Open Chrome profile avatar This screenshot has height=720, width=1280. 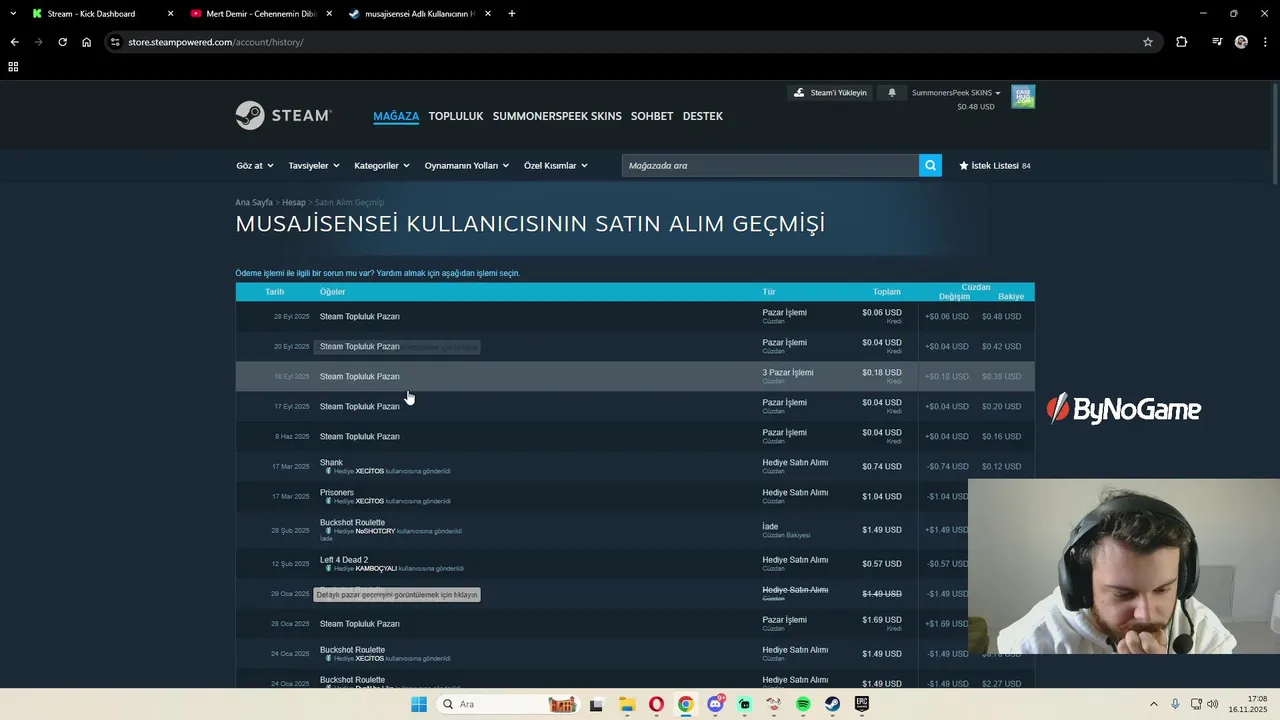[1241, 42]
